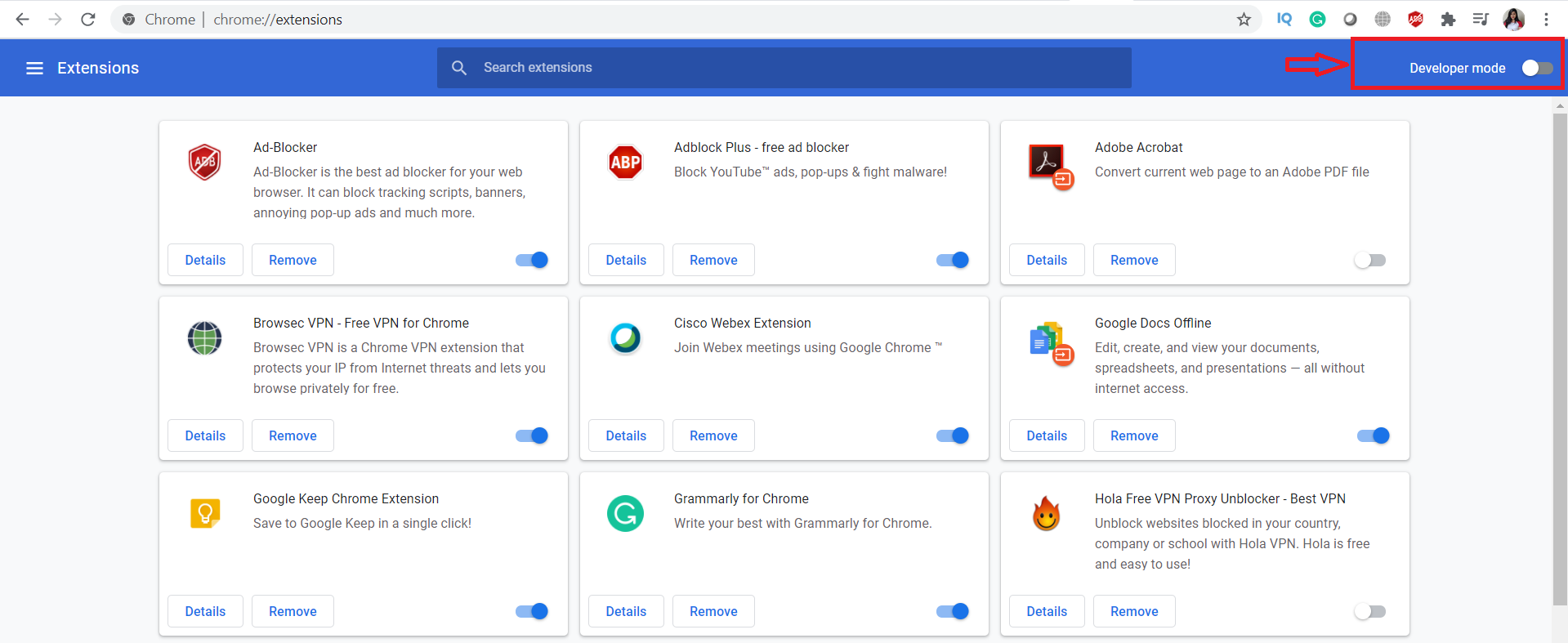Image resolution: width=1568 pixels, height=643 pixels.
Task: Open the Extensions puzzle-piece menu
Action: tap(1448, 19)
